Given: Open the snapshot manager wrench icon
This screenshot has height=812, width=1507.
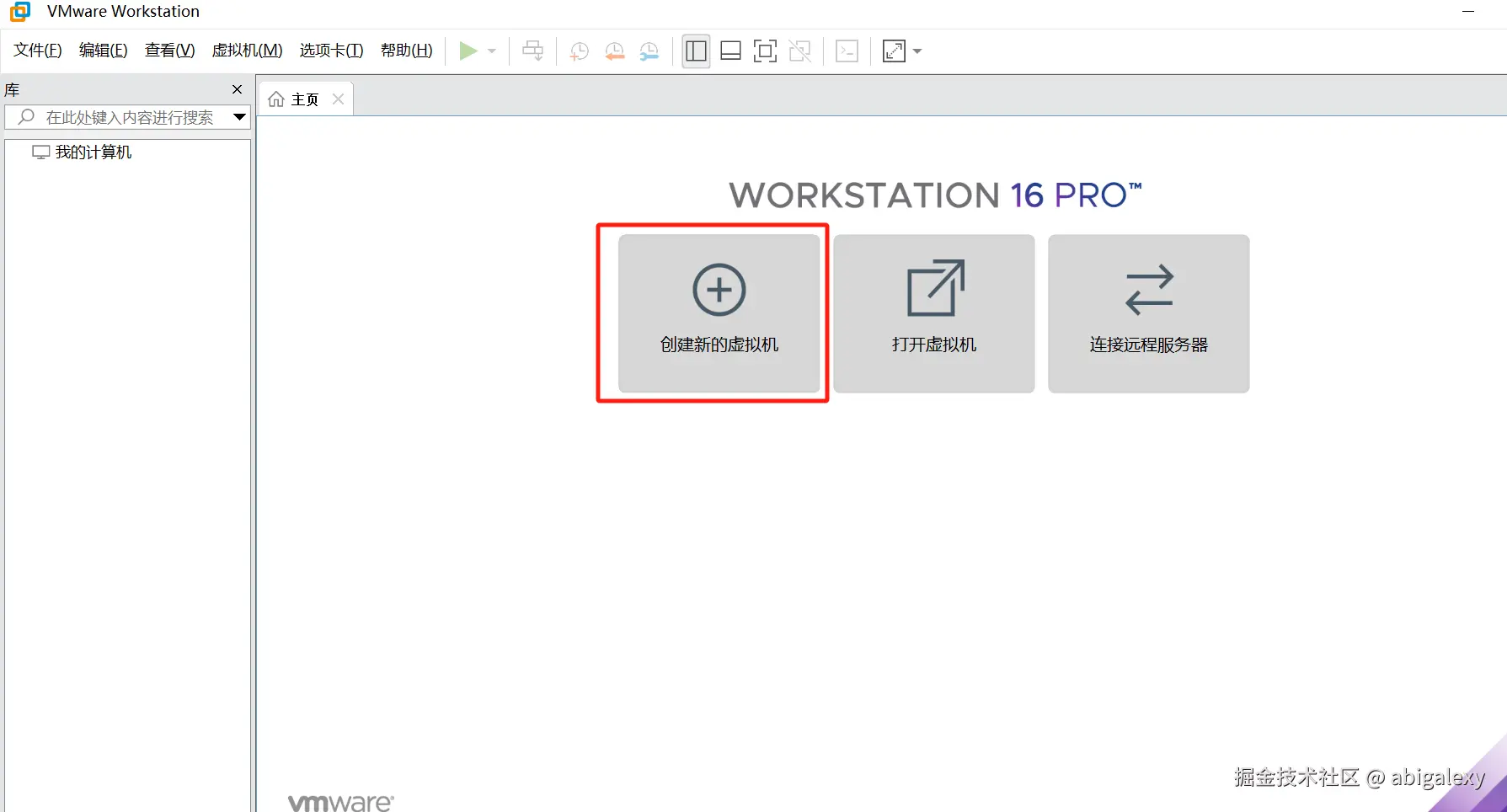Looking at the screenshot, I should [649, 51].
